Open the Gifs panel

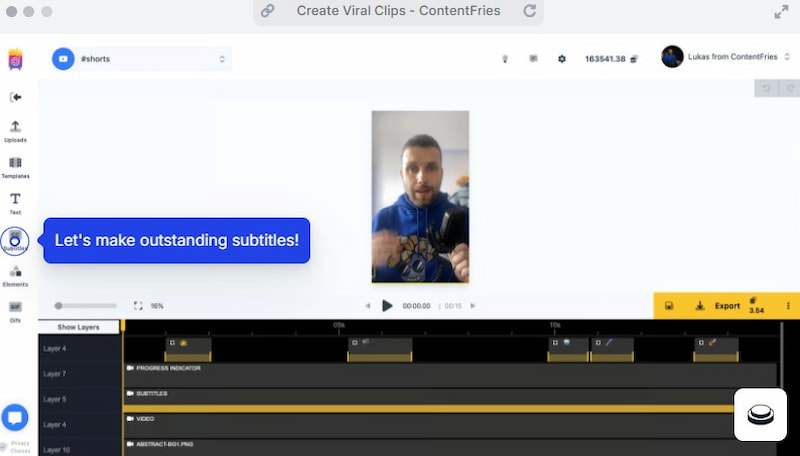15,312
